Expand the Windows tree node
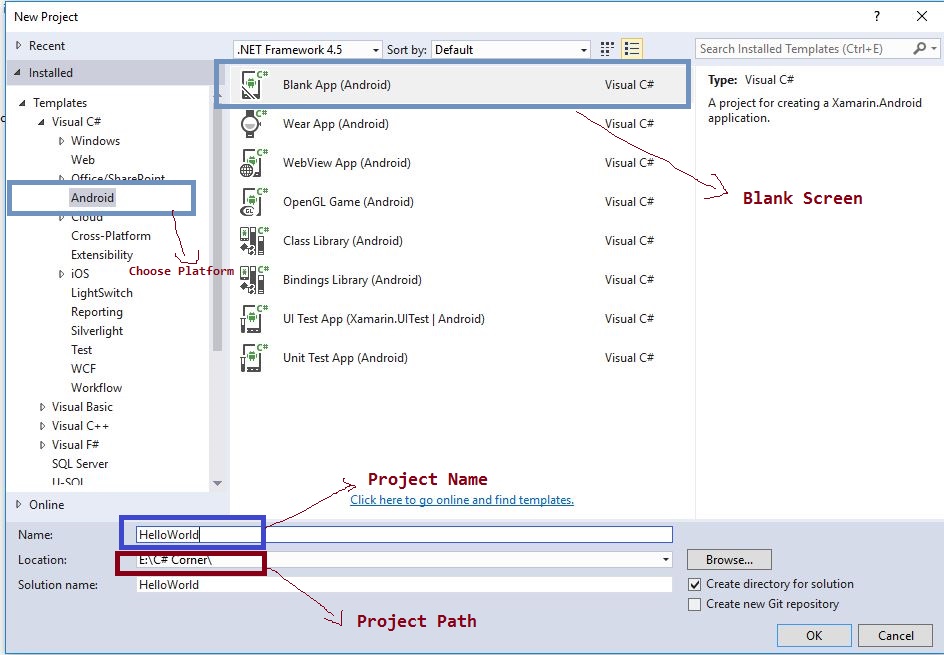 pos(61,141)
